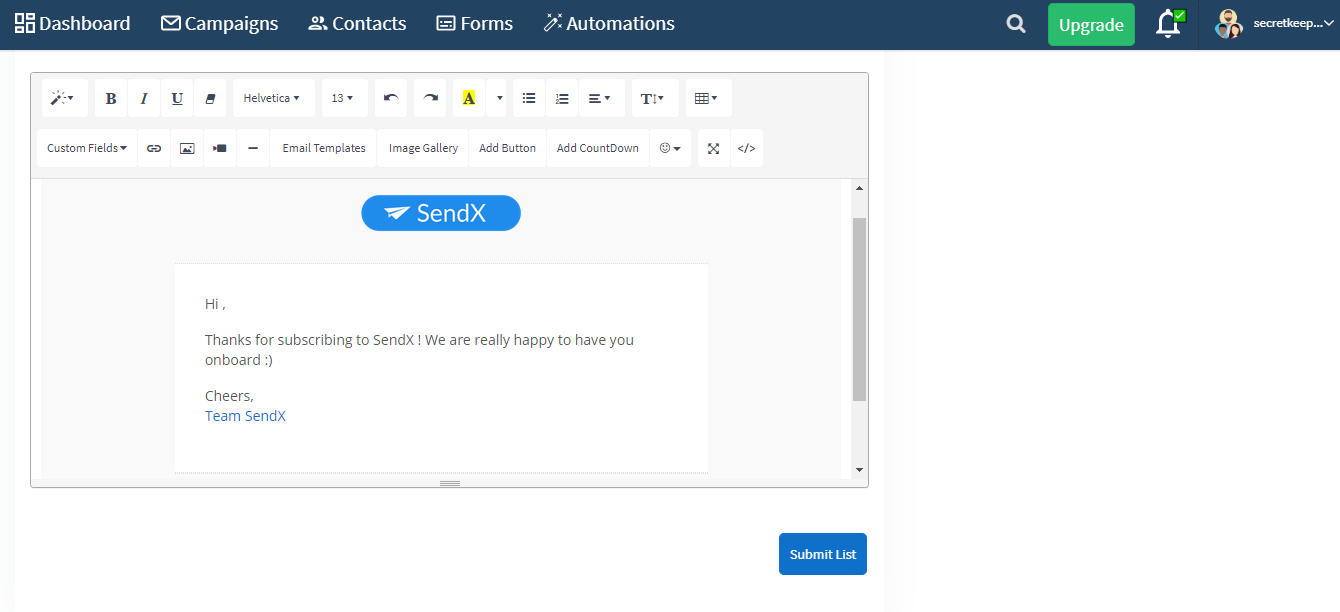Image resolution: width=1340 pixels, height=612 pixels.
Task: Click the "Cheers," line
Action: (229, 396)
